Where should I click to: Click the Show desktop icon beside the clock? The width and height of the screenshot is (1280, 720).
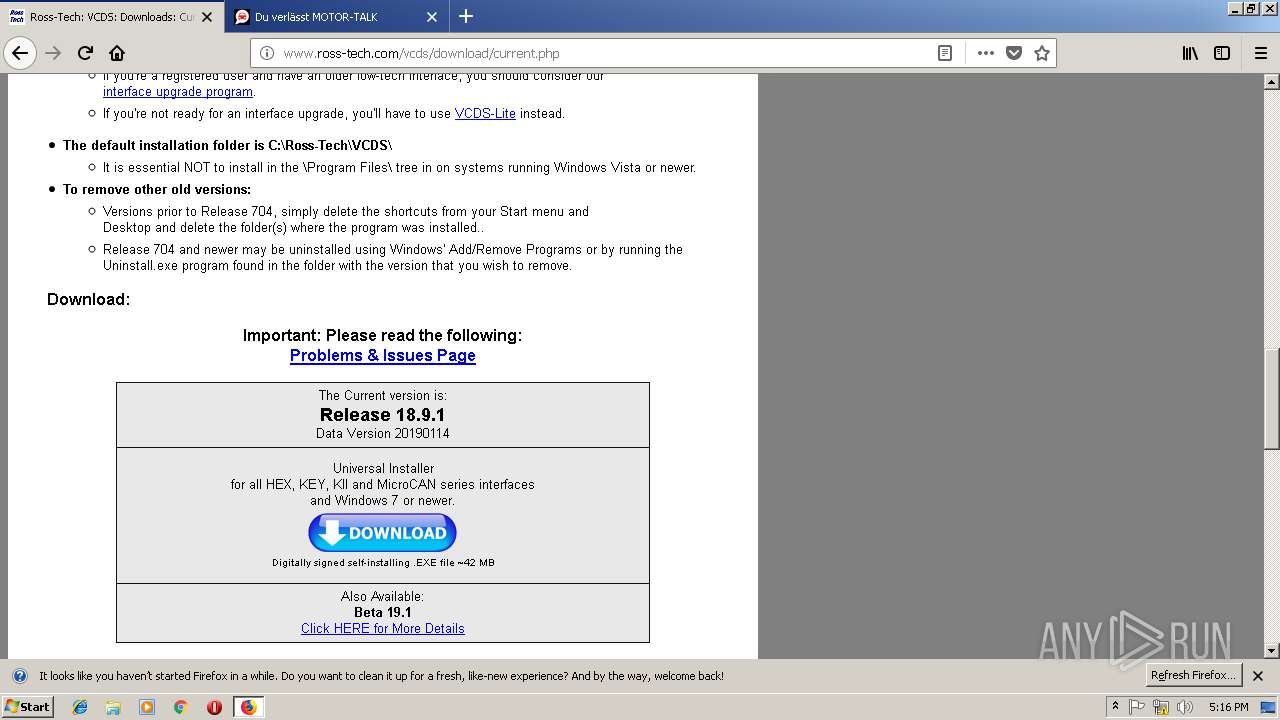[1269, 707]
